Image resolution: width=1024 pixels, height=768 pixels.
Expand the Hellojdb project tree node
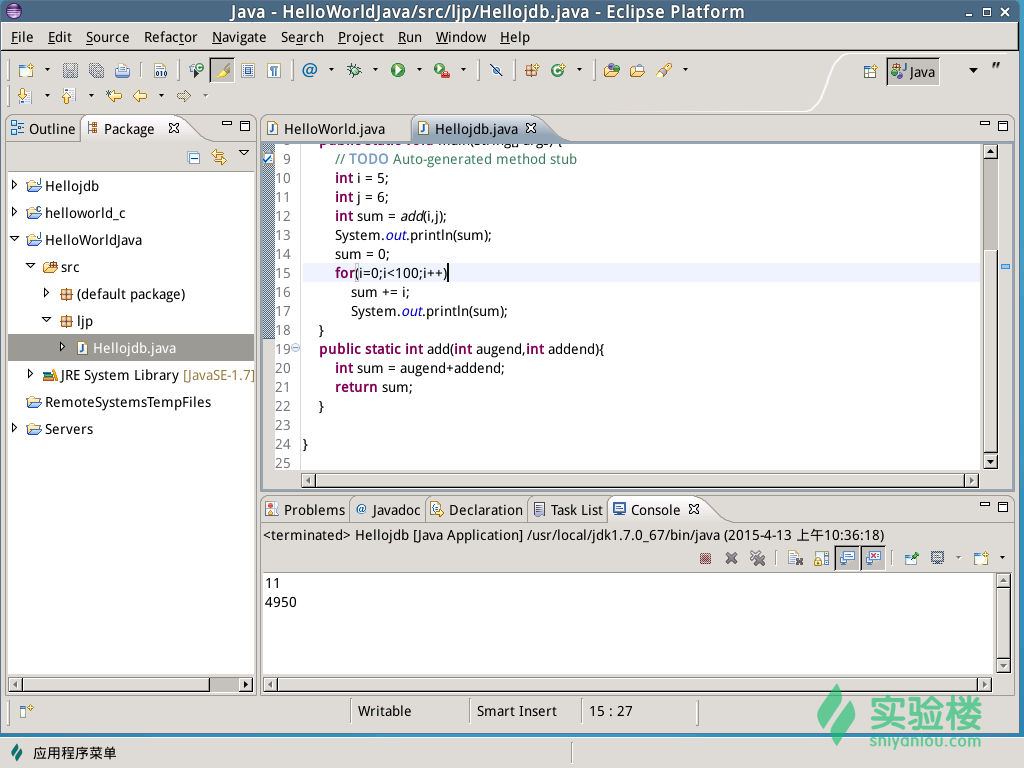[x=14, y=185]
